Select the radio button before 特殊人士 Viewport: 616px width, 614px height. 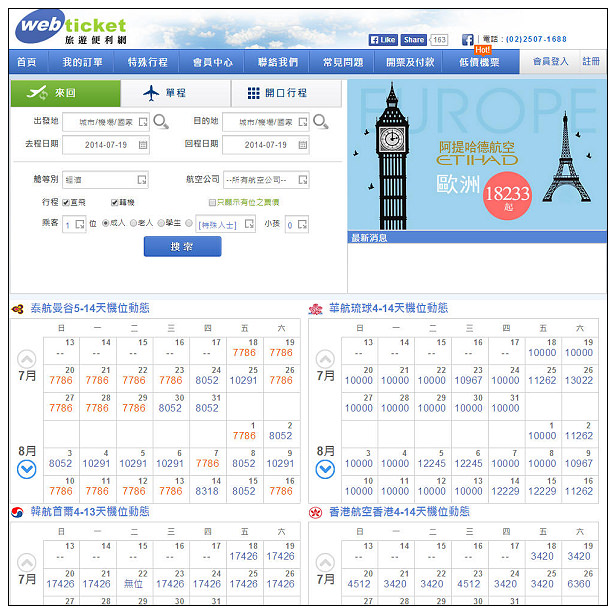pos(189,223)
